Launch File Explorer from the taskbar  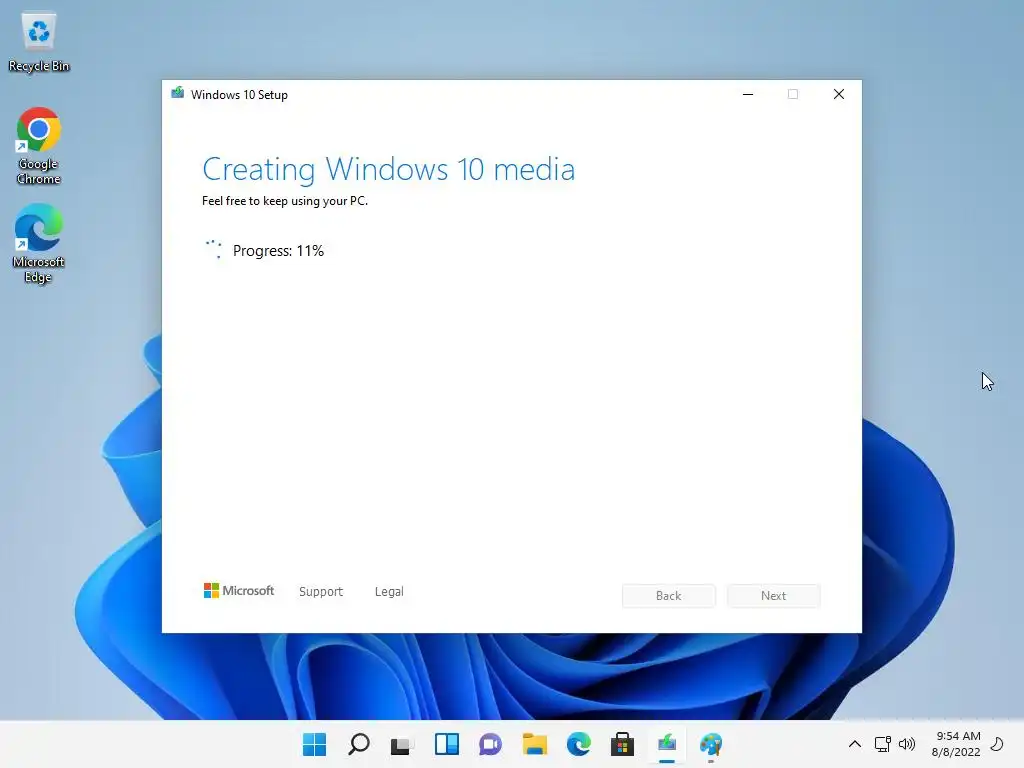pos(534,744)
